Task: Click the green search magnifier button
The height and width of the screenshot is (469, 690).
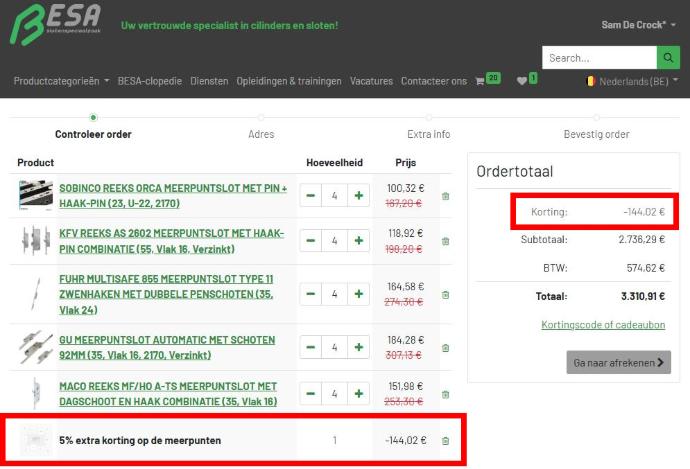Action: pyautogui.click(x=668, y=58)
